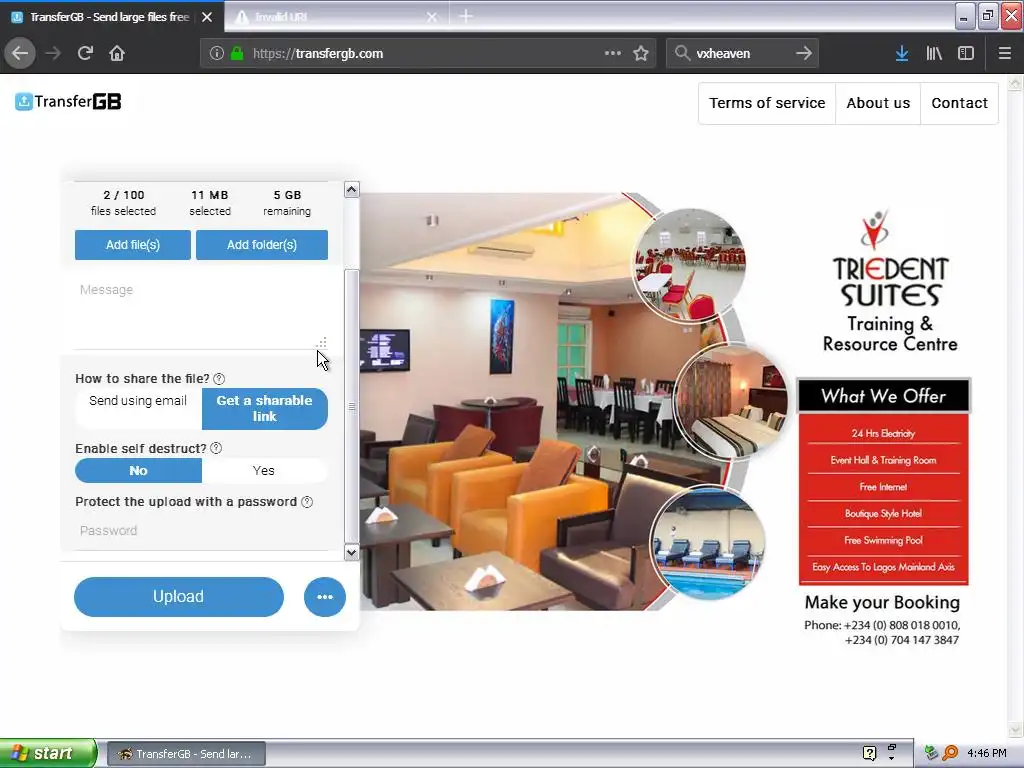The height and width of the screenshot is (768, 1024).
Task: Open a new tab with plus button
Action: [x=466, y=16]
